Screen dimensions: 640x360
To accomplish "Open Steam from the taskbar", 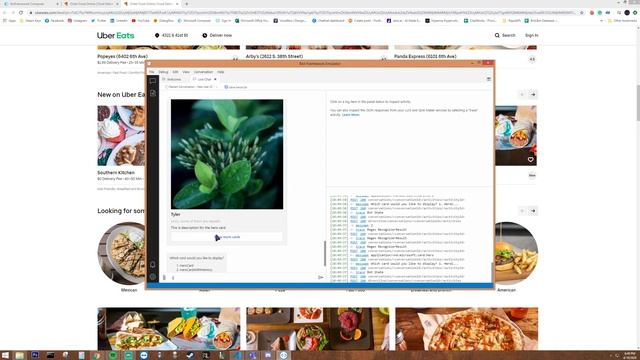I will coord(190,356).
